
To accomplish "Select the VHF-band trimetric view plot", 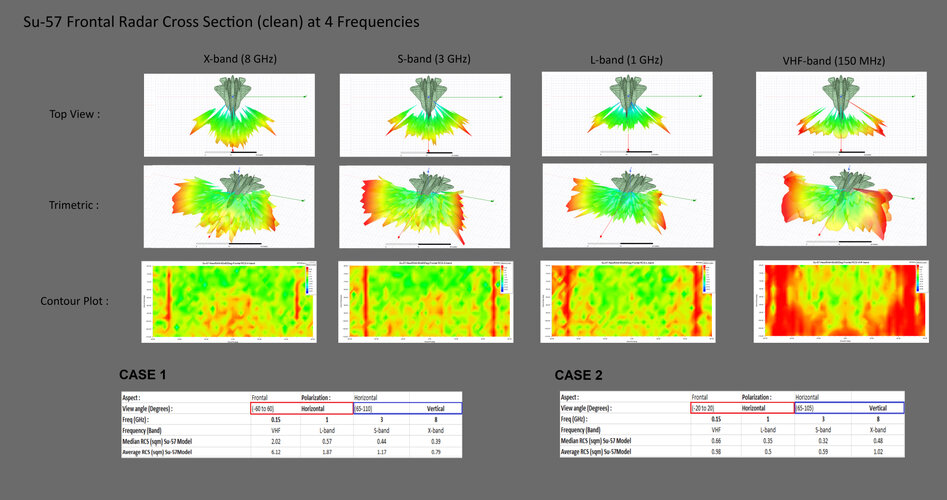I will click(841, 205).
